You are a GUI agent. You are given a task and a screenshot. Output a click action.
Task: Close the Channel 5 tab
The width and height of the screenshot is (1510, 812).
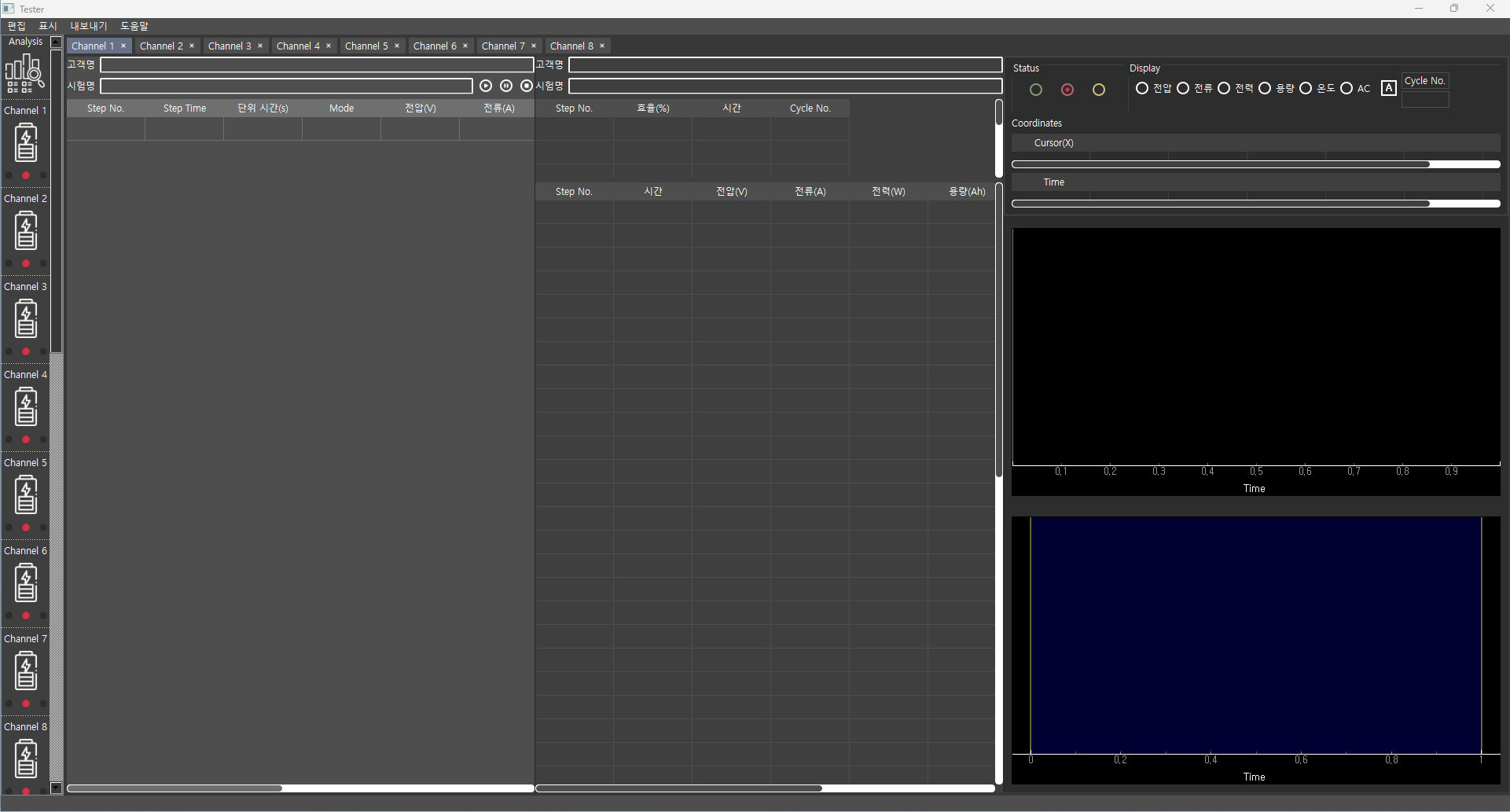397,46
